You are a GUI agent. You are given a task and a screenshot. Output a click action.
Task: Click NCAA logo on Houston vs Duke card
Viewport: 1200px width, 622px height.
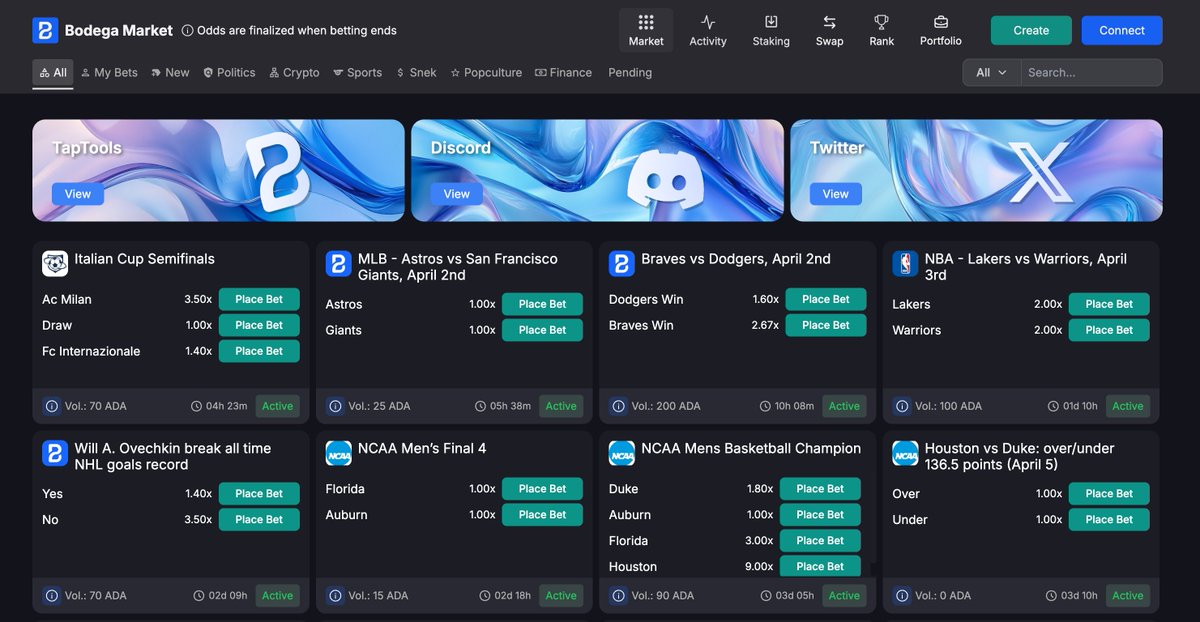(905, 453)
